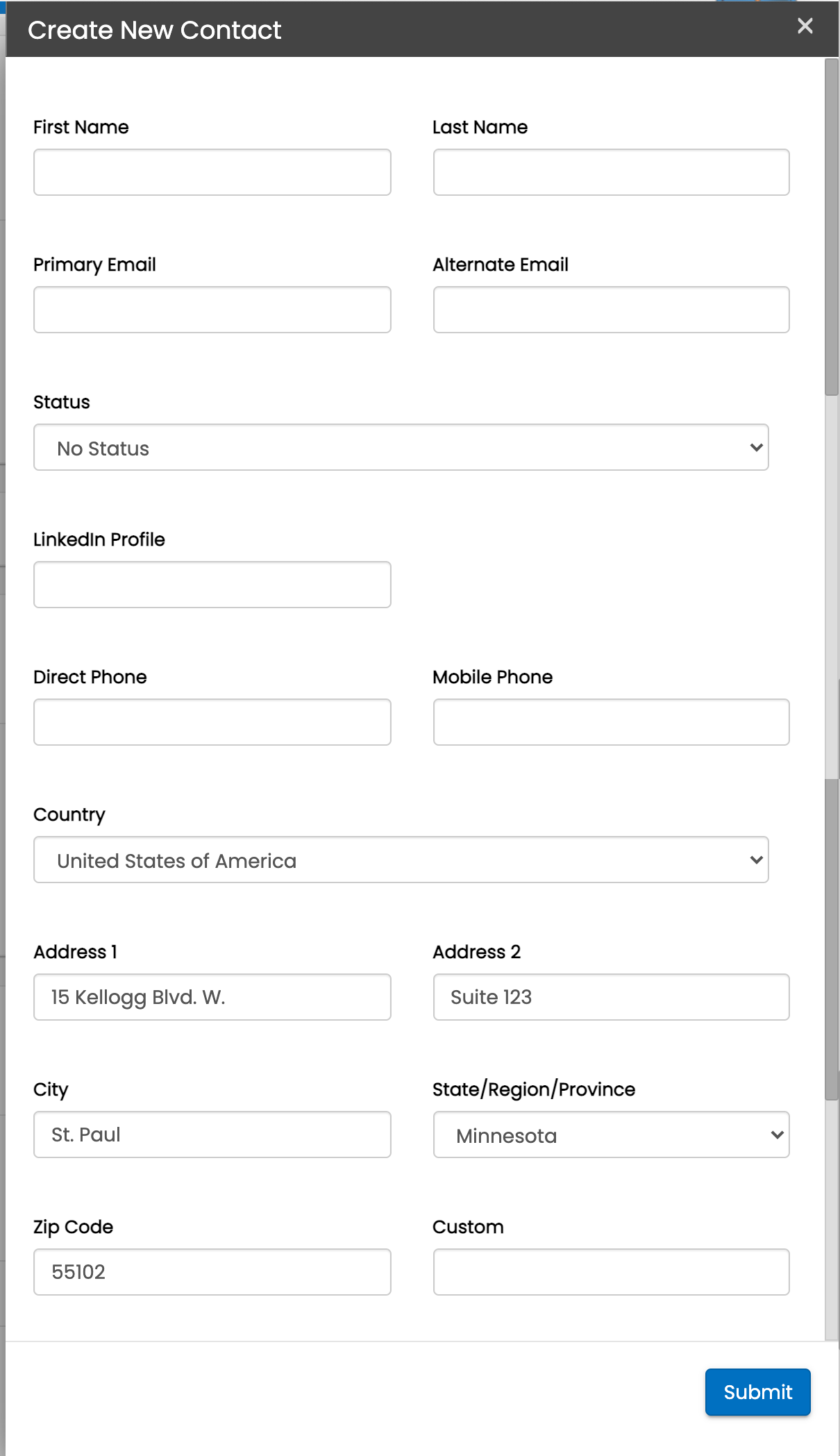Image resolution: width=840 pixels, height=1456 pixels.
Task: Click the Address 2 field
Action: (612, 997)
